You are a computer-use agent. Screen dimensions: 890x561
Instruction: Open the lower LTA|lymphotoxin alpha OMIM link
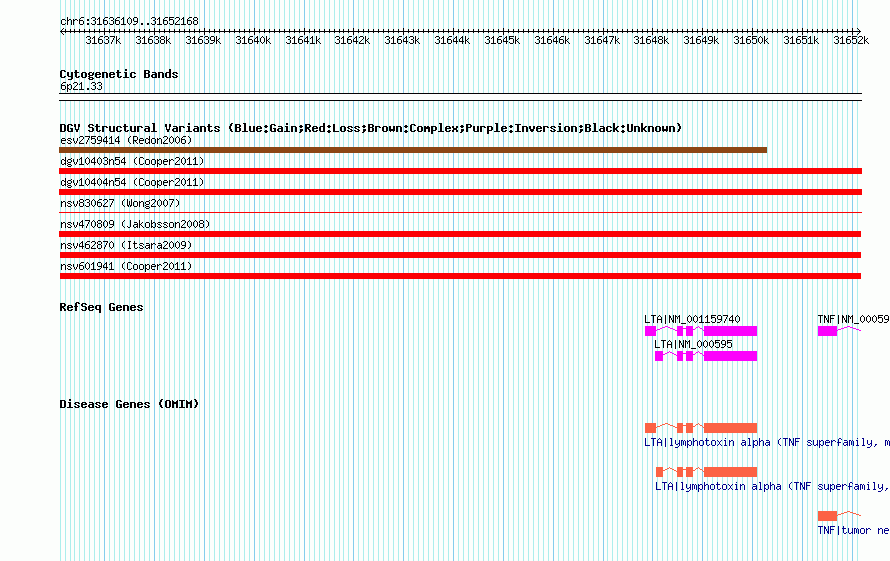[x=772, y=487]
